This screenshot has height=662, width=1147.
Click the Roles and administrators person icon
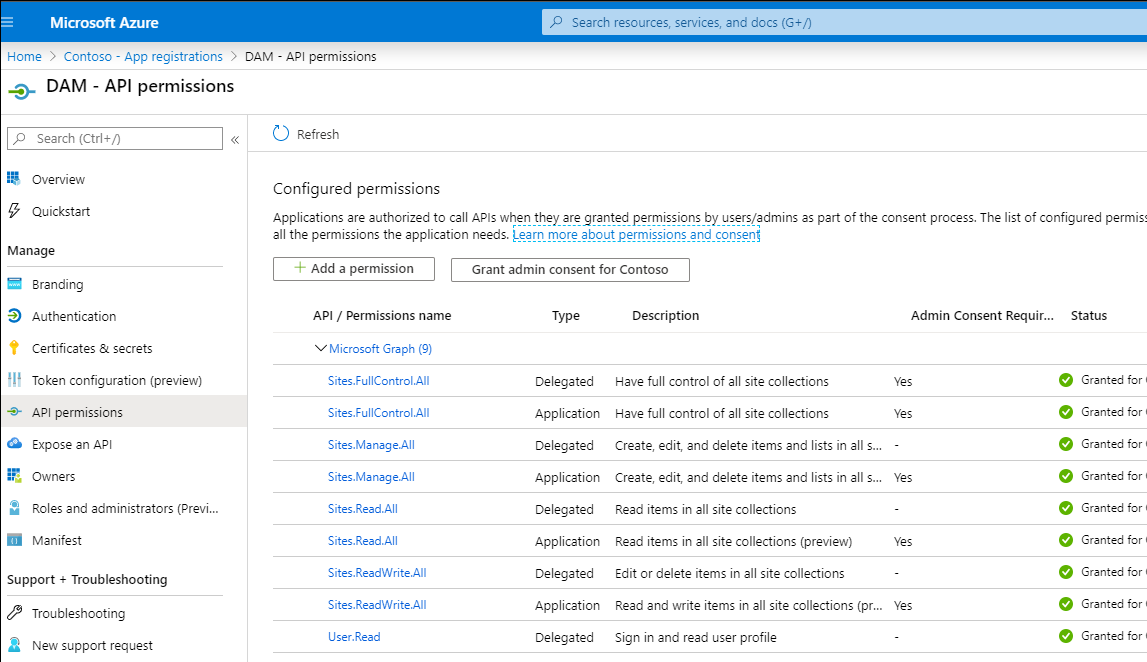[14, 508]
